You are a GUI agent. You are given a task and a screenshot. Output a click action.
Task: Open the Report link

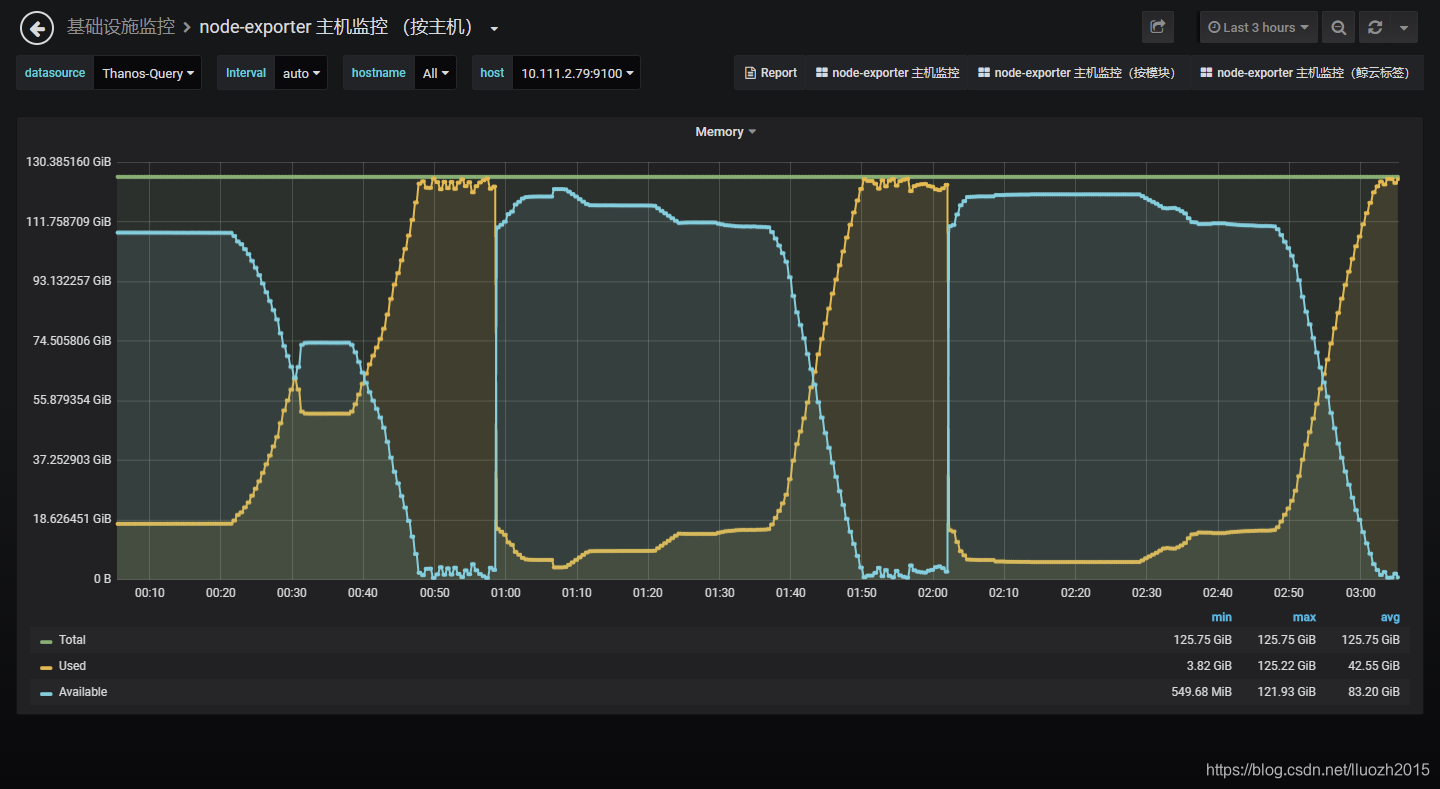pyautogui.click(x=771, y=73)
